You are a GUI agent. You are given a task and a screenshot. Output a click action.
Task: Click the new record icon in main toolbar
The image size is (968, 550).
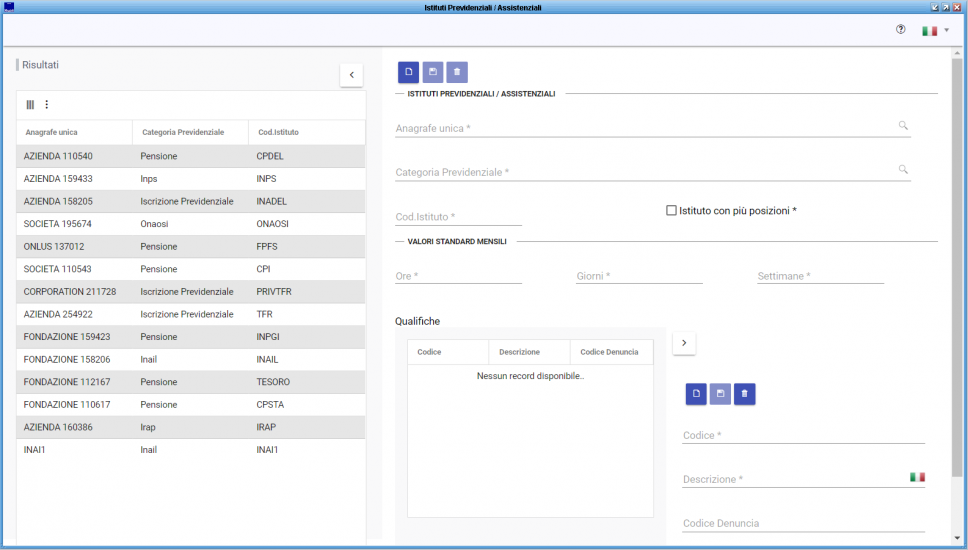408,72
